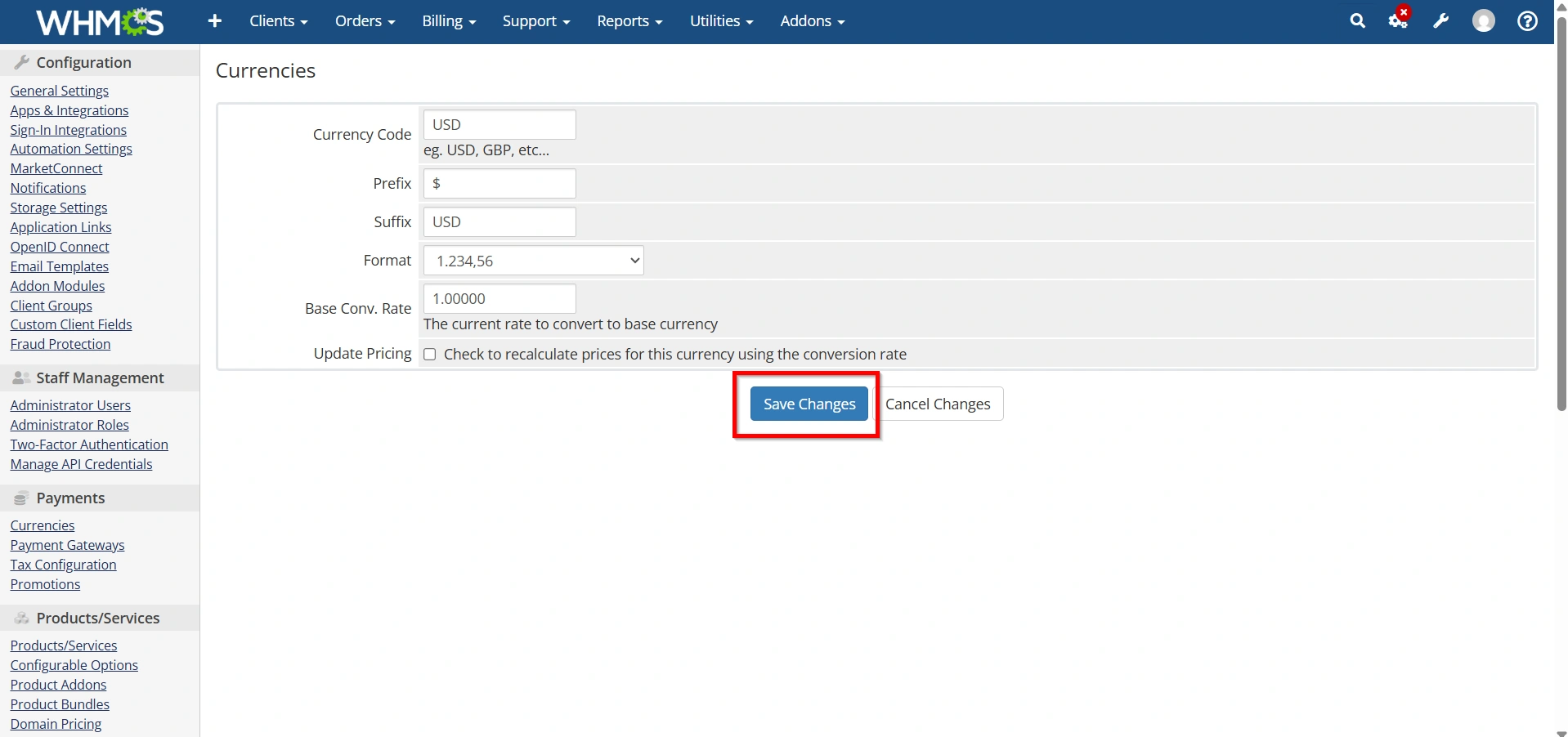Open the Format dropdown
Viewport: 1568px width, 737px height.
pyautogui.click(x=533, y=261)
